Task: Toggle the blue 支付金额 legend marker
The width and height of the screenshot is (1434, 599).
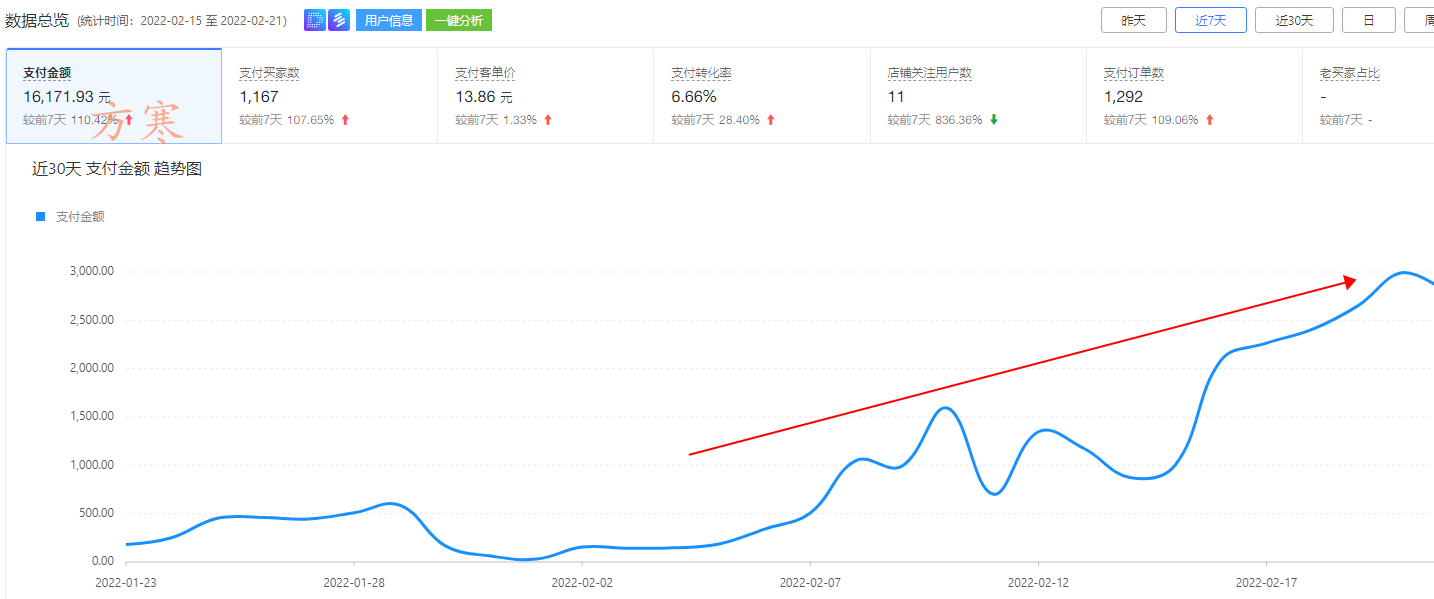Action: (41, 216)
